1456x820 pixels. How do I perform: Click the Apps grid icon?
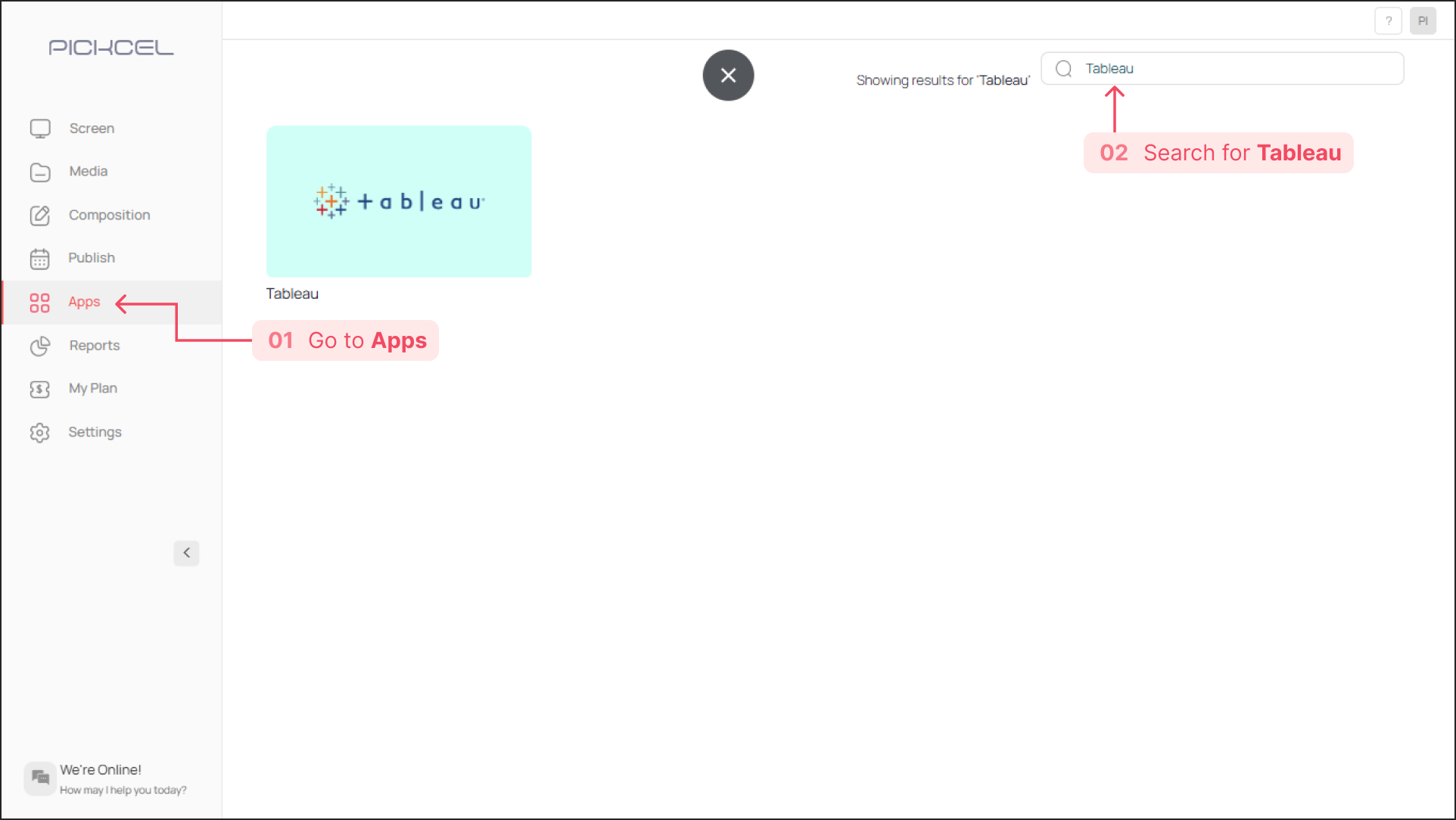(40, 303)
